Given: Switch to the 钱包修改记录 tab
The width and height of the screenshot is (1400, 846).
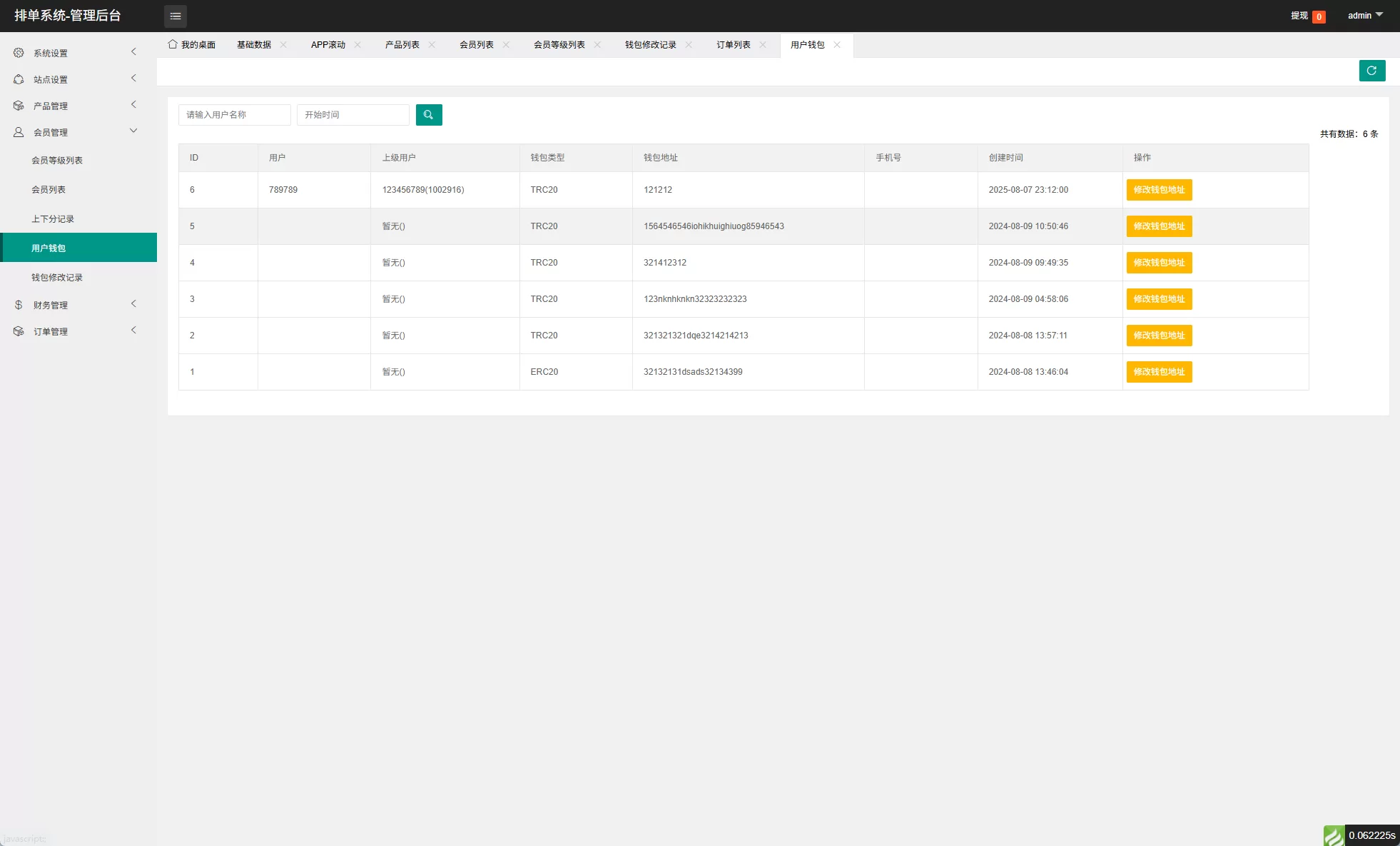Looking at the screenshot, I should coord(650,44).
